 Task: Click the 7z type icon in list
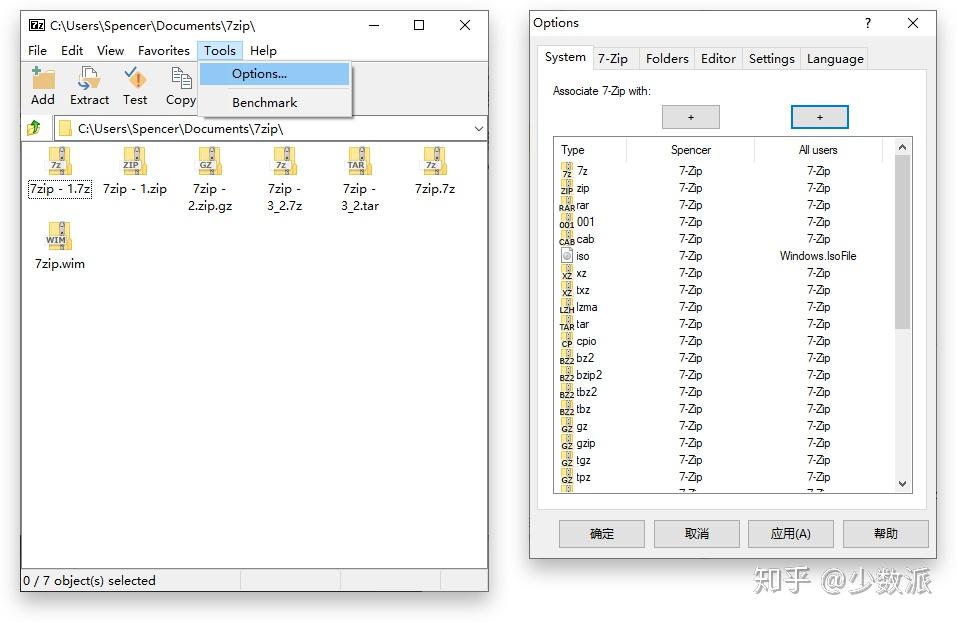(x=567, y=170)
